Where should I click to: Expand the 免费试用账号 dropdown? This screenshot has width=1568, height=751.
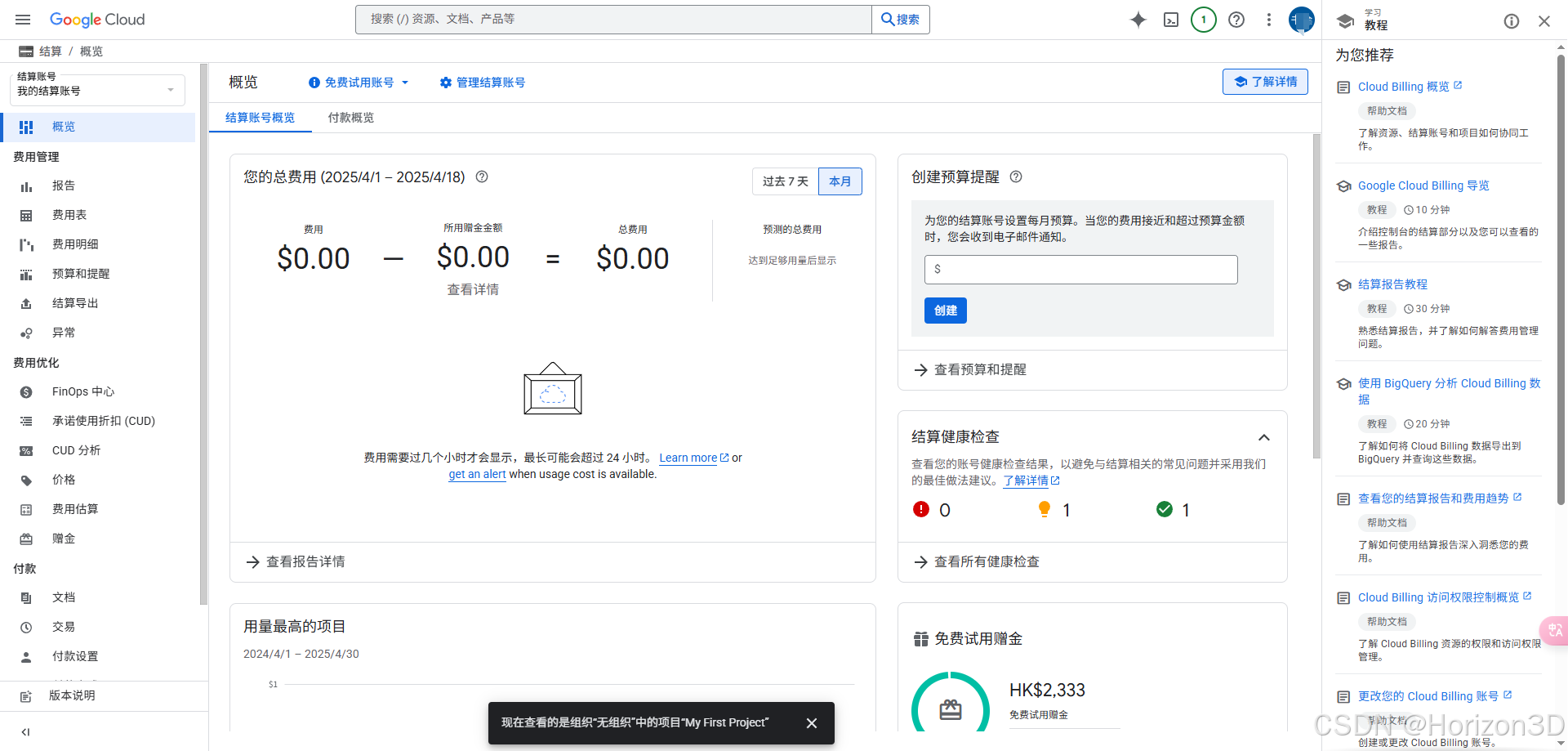359,83
